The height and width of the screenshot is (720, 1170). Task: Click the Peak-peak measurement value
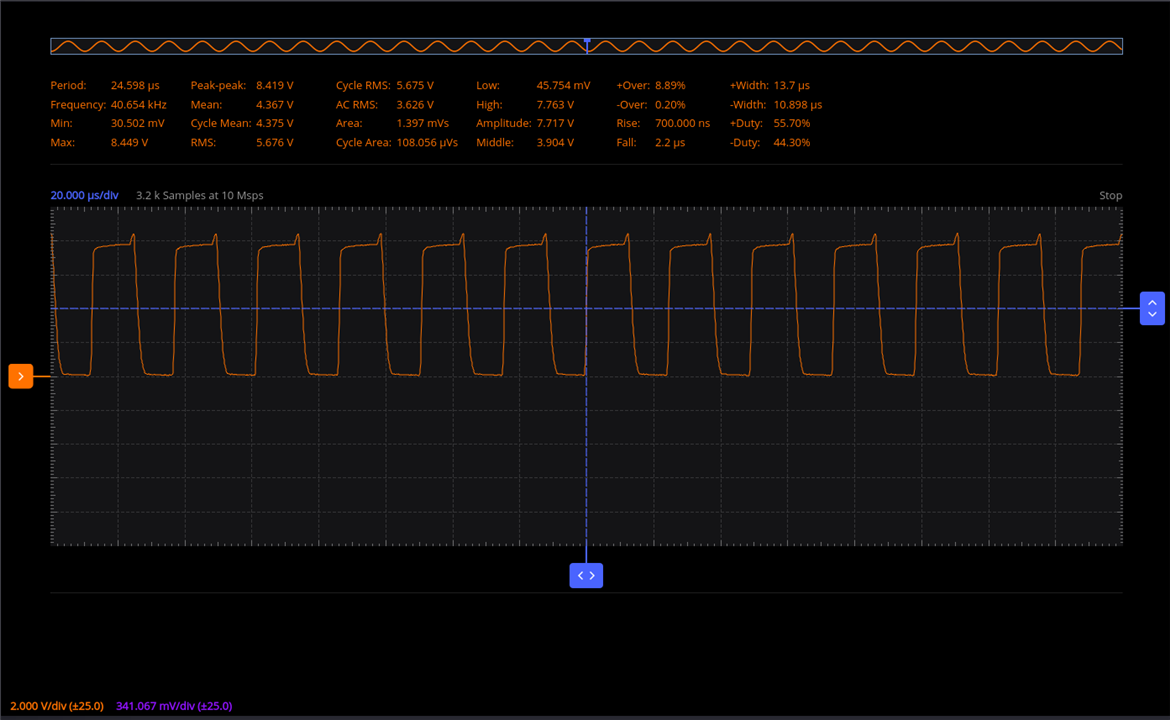(274, 86)
